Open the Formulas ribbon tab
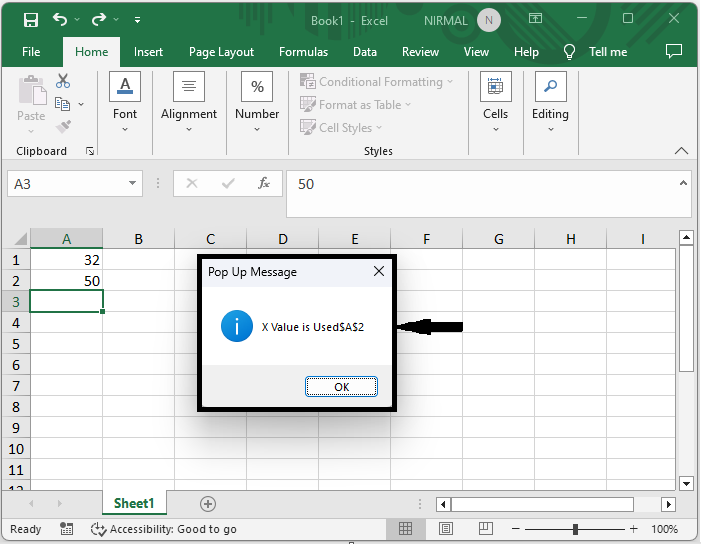This screenshot has width=701, height=544. [303, 52]
